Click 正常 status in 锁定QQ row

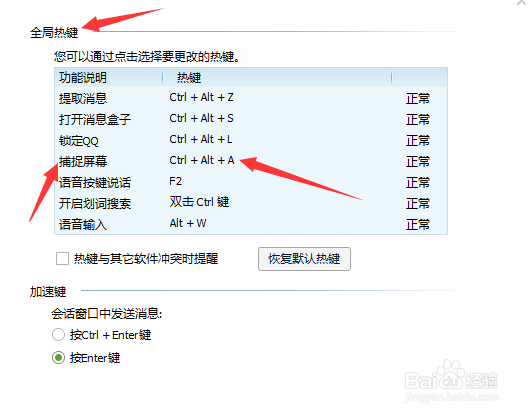418,140
